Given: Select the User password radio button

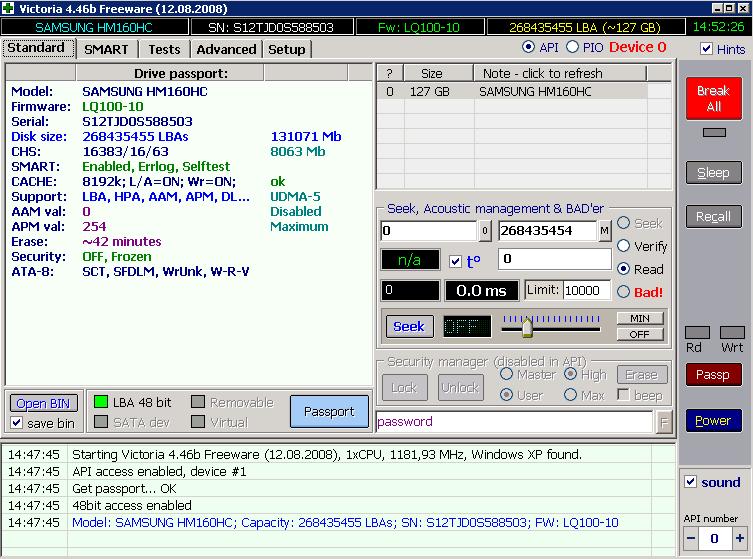Looking at the screenshot, I should 507,395.
